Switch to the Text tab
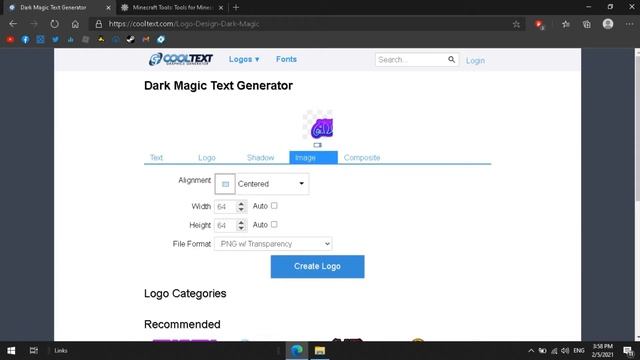Viewport: 640px width, 360px height. (x=156, y=158)
